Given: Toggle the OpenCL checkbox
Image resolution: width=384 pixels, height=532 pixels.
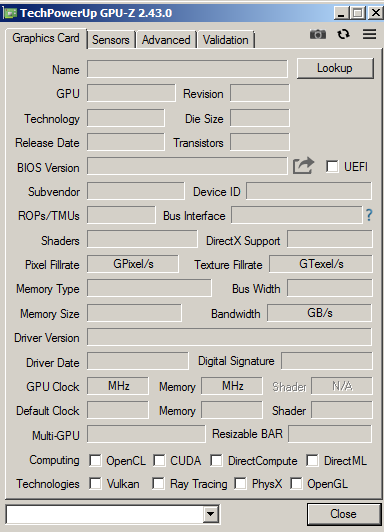Looking at the screenshot, I should (x=95, y=460).
